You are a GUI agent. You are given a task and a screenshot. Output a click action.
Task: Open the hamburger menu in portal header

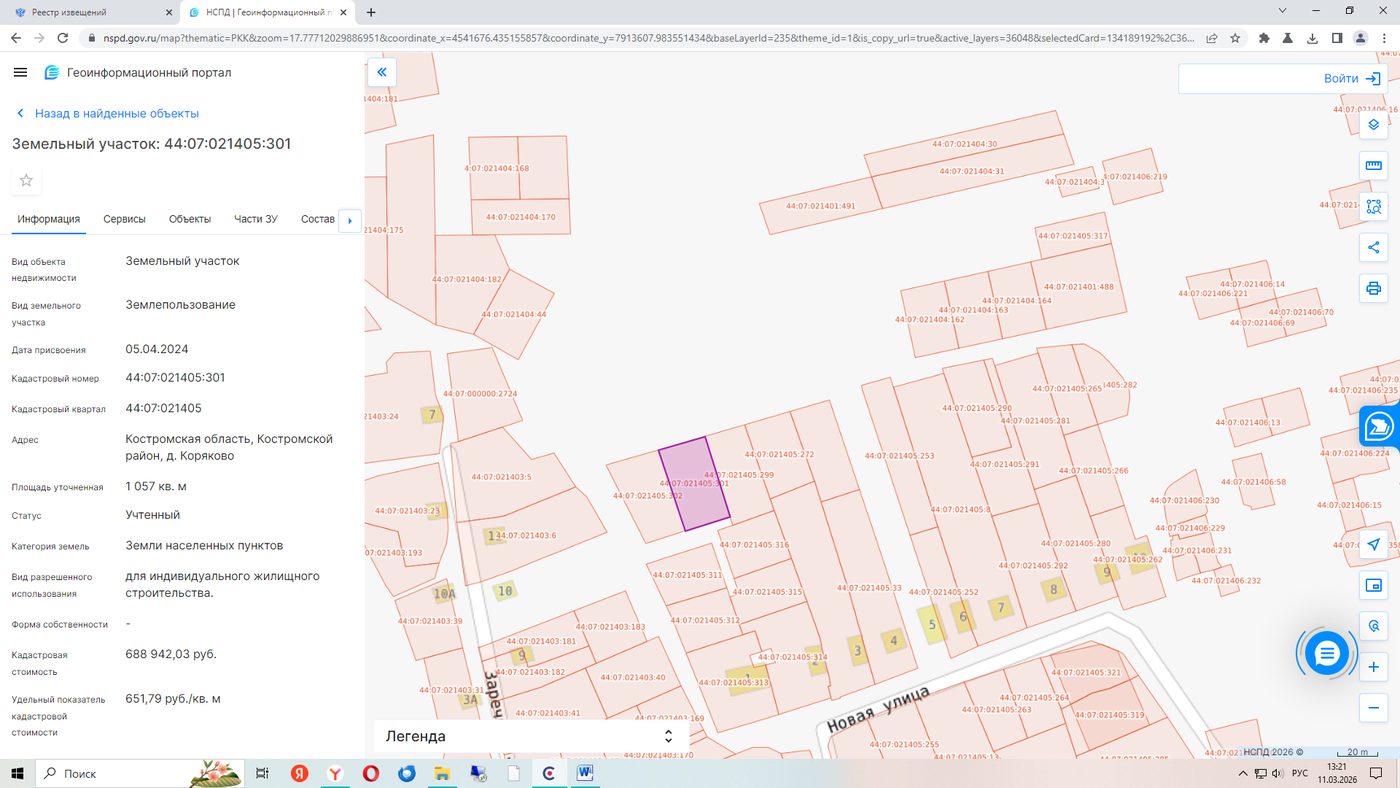(x=20, y=73)
